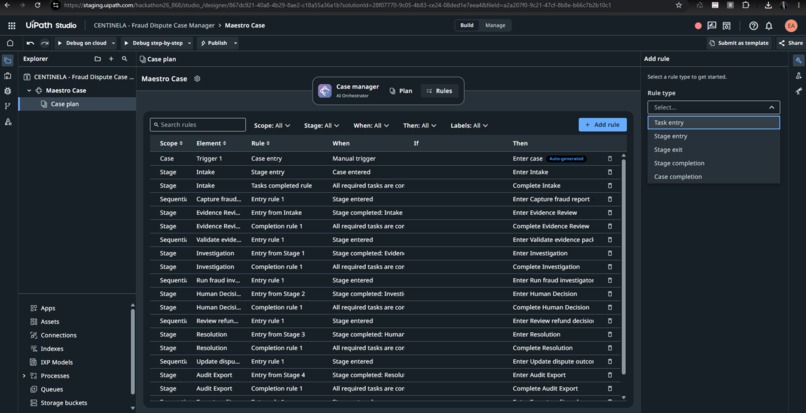The height and width of the screenshot is (413, 806).
Task: Redo the last action
Action: point(45,43)
